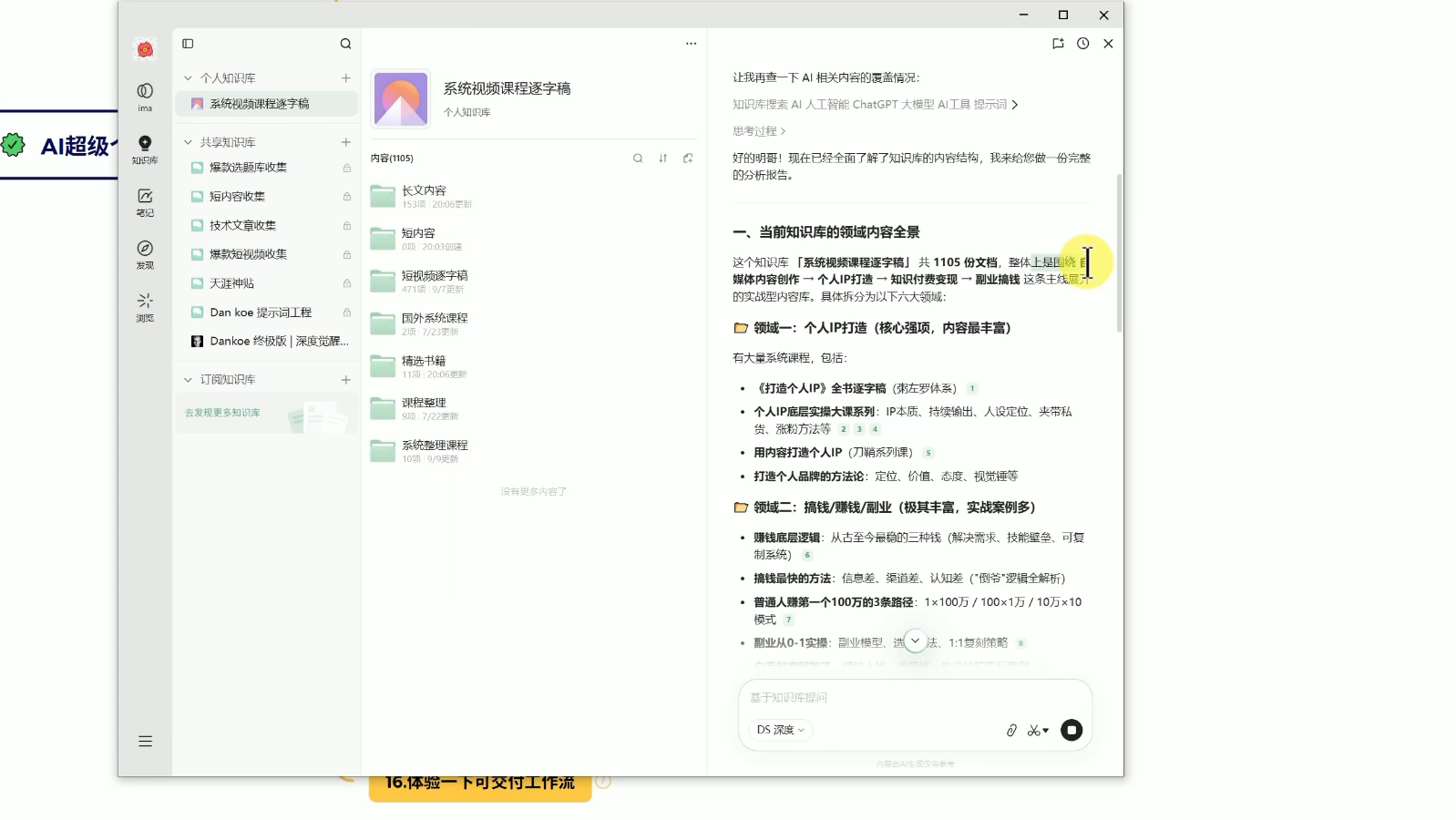Screen dimensions: 1456x820
Task: Start a new chat in AI panel
Action: pos(1058,44)
